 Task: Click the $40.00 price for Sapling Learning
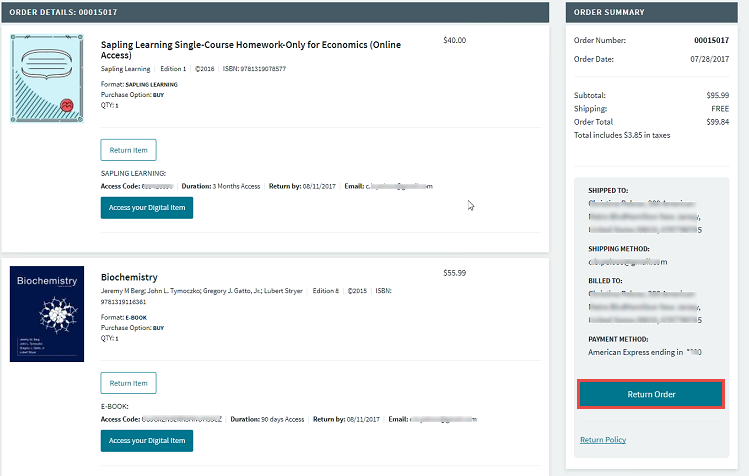(454, 41)
